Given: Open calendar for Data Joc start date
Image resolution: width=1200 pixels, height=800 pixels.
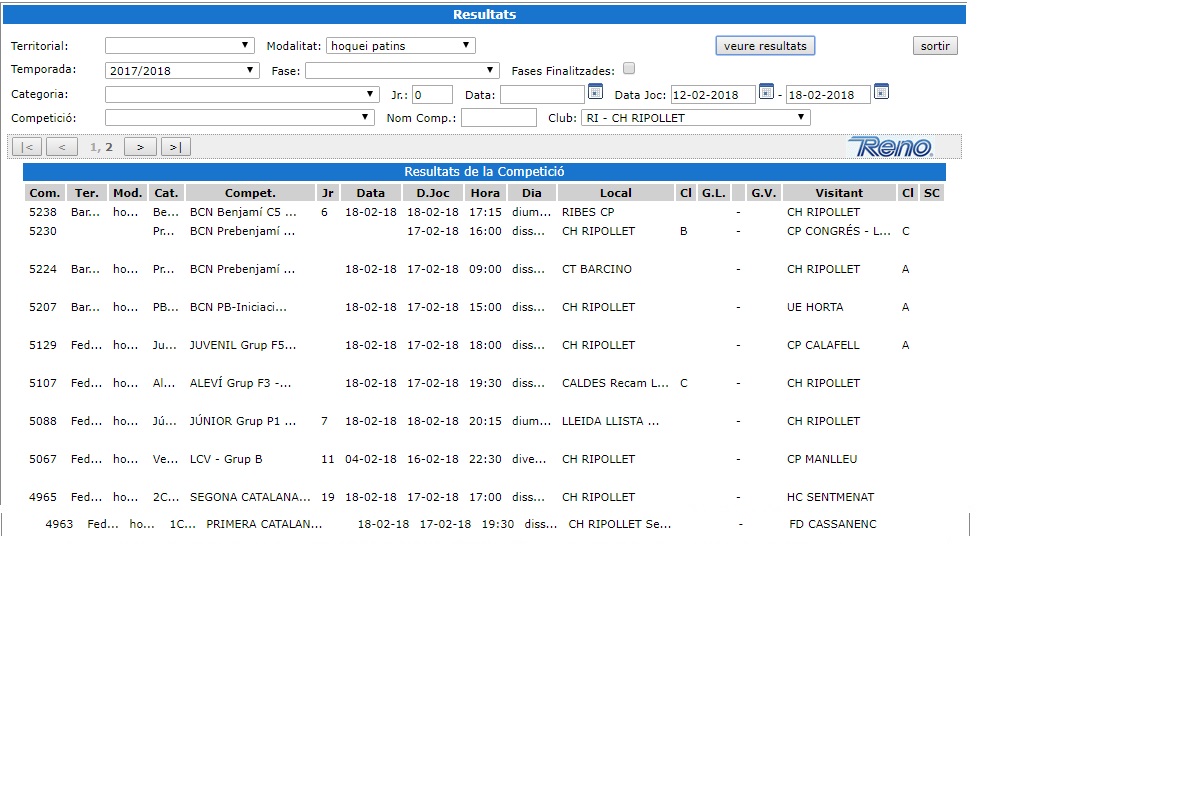Looking at the screenshot, I should (766, 92).
